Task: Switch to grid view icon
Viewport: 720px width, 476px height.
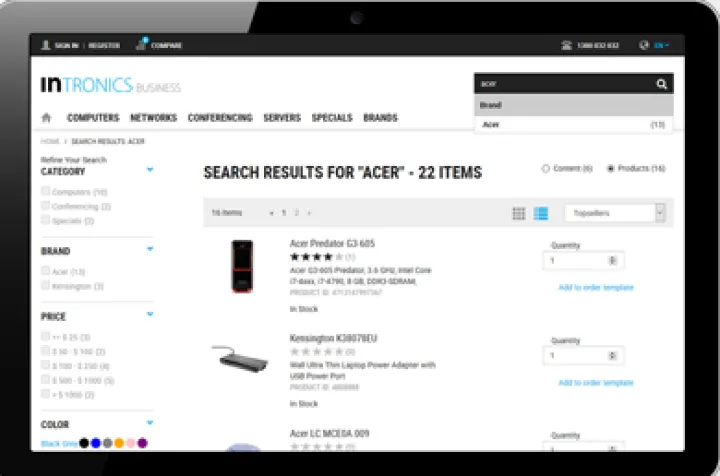Action: tap(518, 213)
